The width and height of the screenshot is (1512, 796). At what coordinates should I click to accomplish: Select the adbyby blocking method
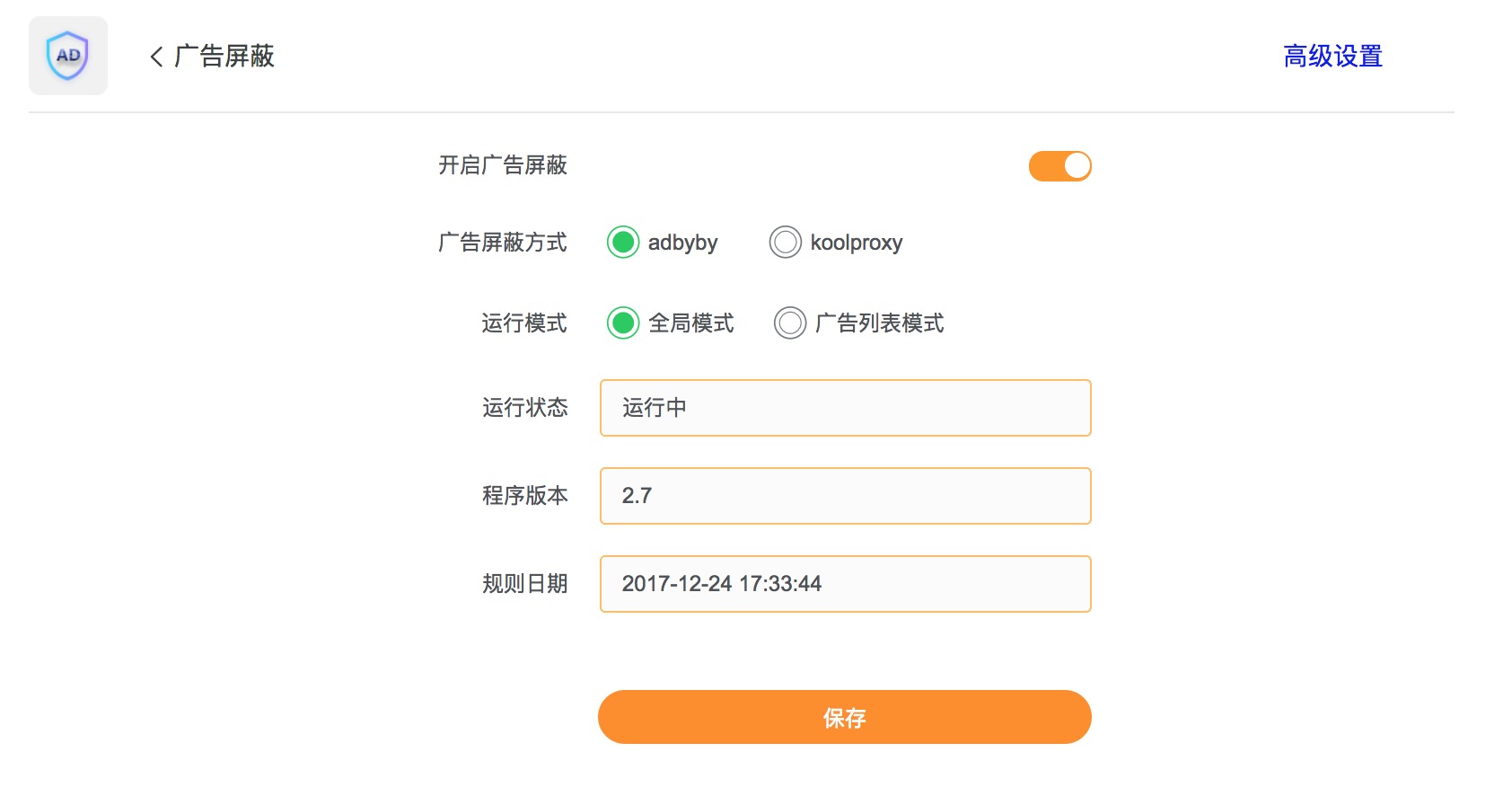pyautogui.click(x=623, y=242)
